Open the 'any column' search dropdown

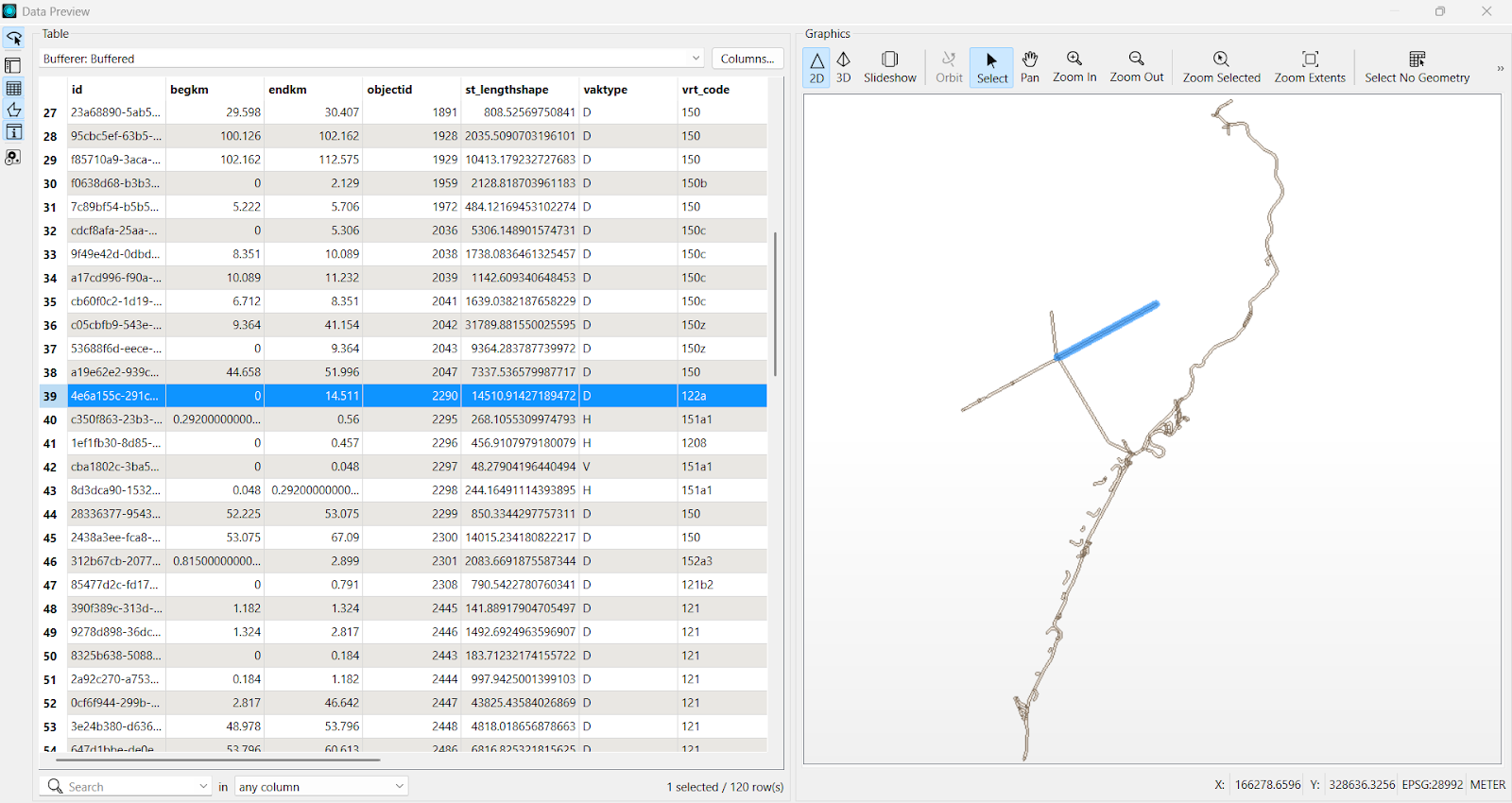point(321,786)
